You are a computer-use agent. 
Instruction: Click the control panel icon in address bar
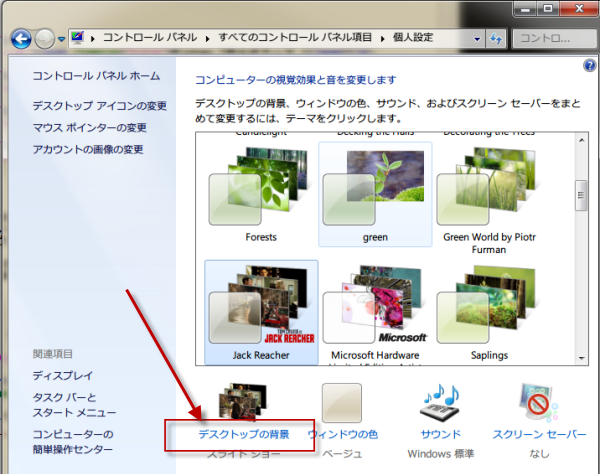click(x=77, y=38)
